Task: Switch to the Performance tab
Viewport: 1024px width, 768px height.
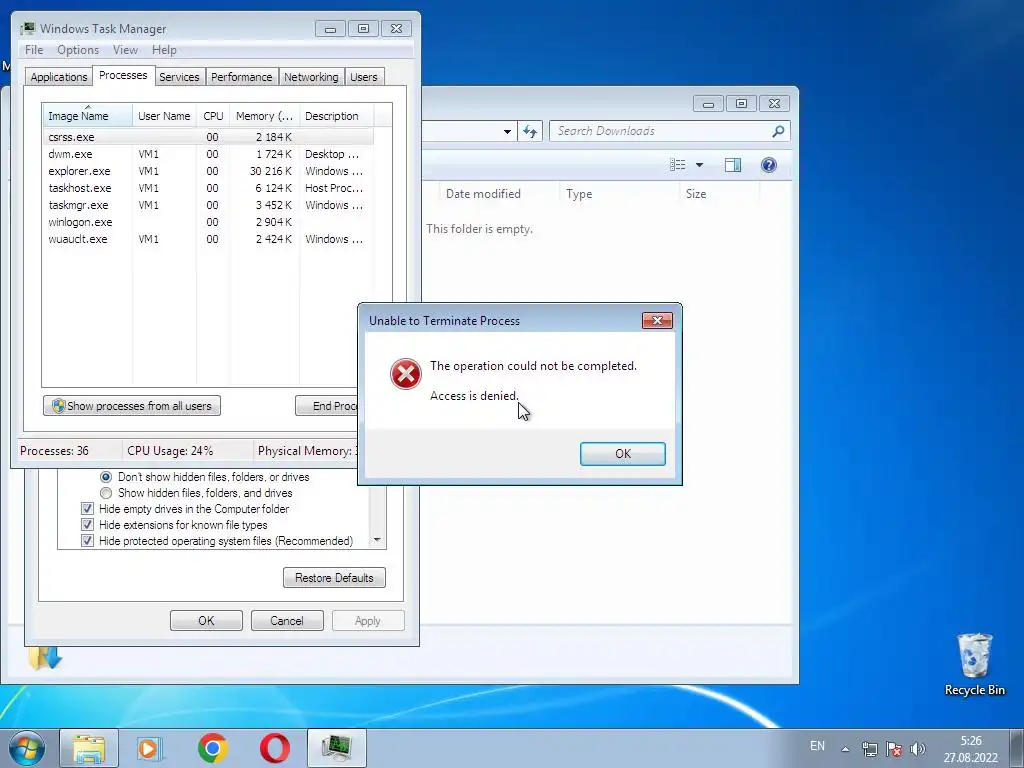Action: [x=242, y=76]
